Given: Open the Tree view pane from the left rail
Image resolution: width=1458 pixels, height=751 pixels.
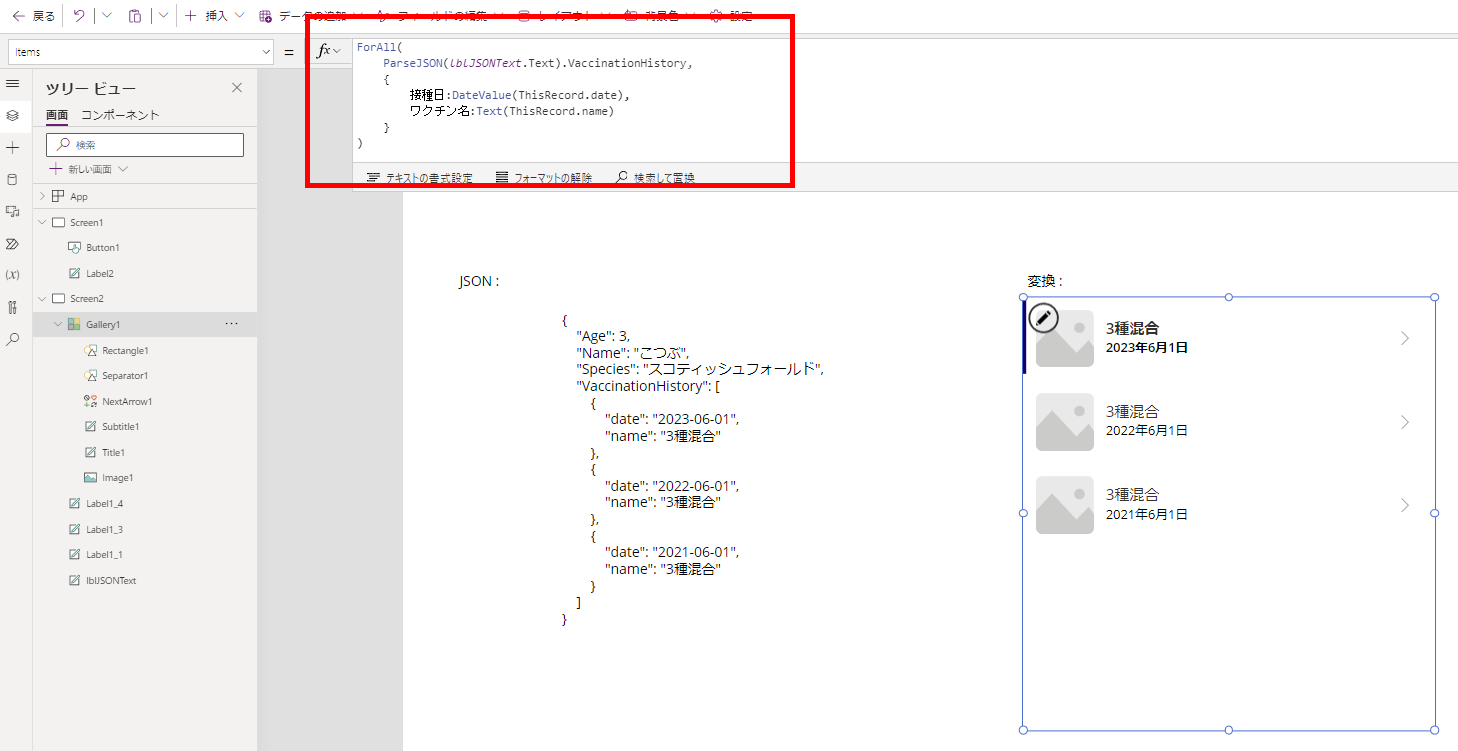Looking at the screenshot, I should (x=13, y=115).
